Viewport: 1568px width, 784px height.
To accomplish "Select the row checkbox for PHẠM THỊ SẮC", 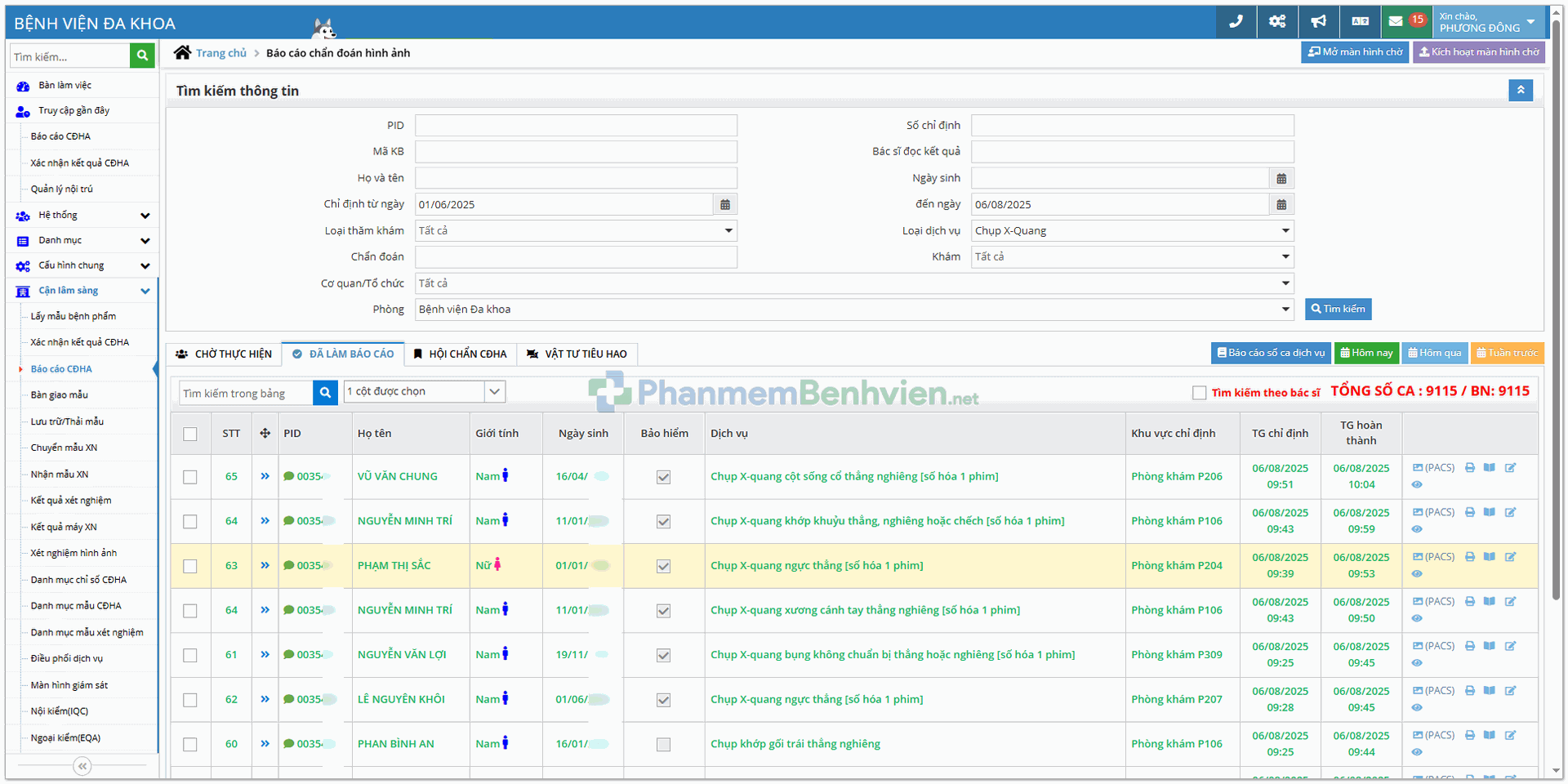I will coord(190,566).
